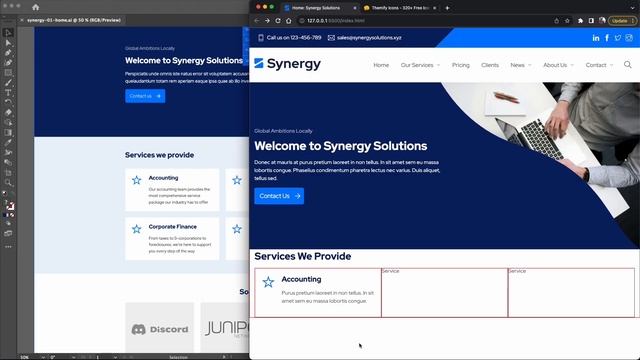Select the Type tool in Illustrator toolbar
The width and height of the screenshot is (640, 360).
8,93
